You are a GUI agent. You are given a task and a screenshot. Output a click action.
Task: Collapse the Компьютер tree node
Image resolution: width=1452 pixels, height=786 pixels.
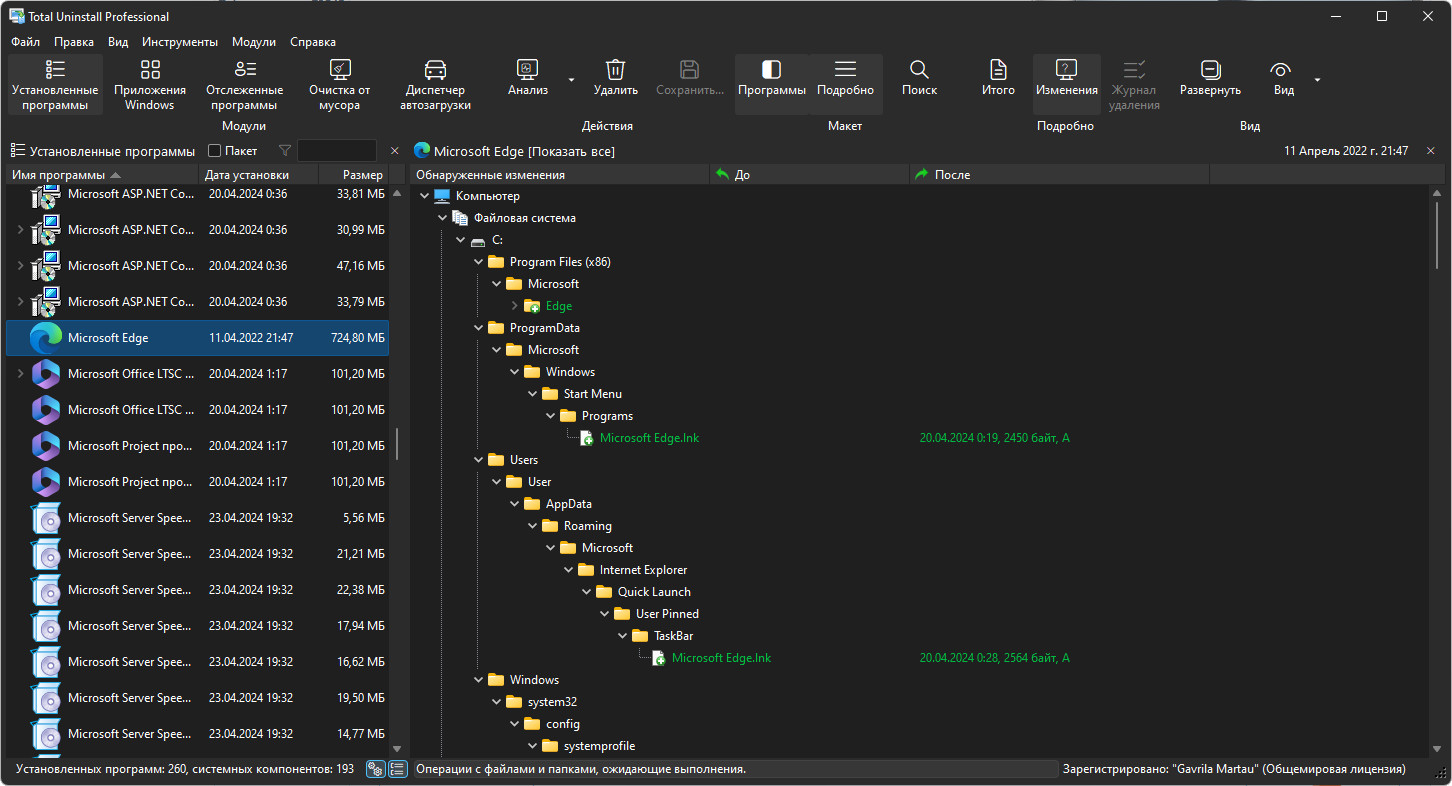(425, 196)
